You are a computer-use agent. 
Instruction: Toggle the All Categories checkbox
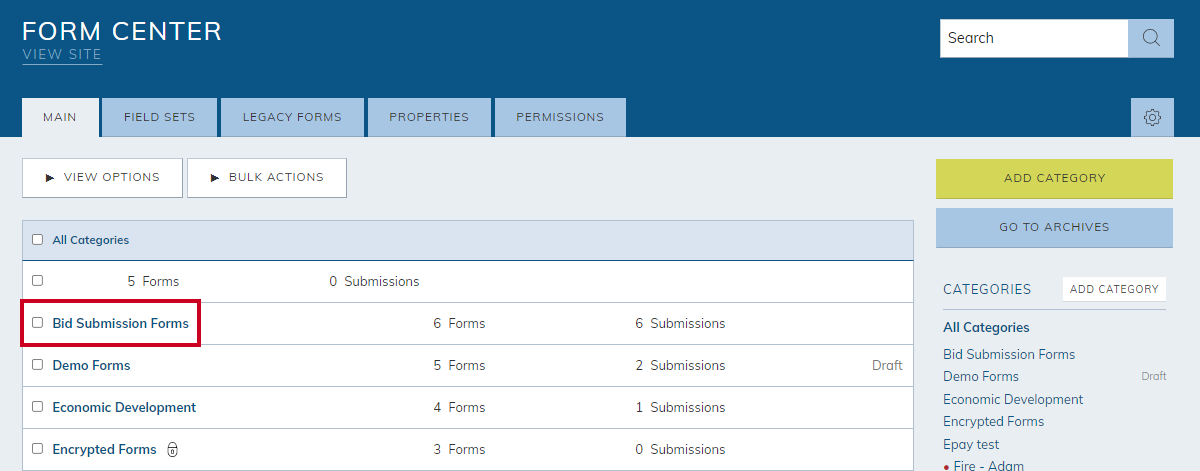point(38,240)
